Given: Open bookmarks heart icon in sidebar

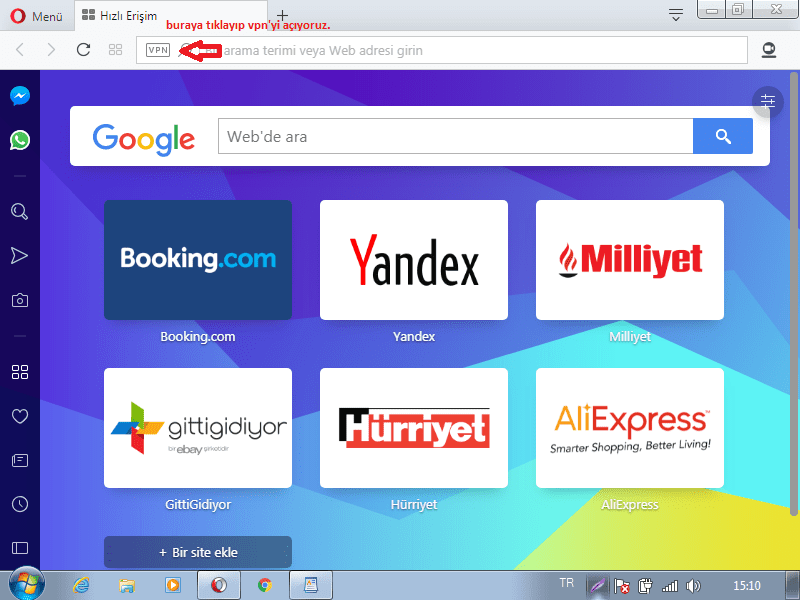Looking at the screenshot, I should (20, 416).
